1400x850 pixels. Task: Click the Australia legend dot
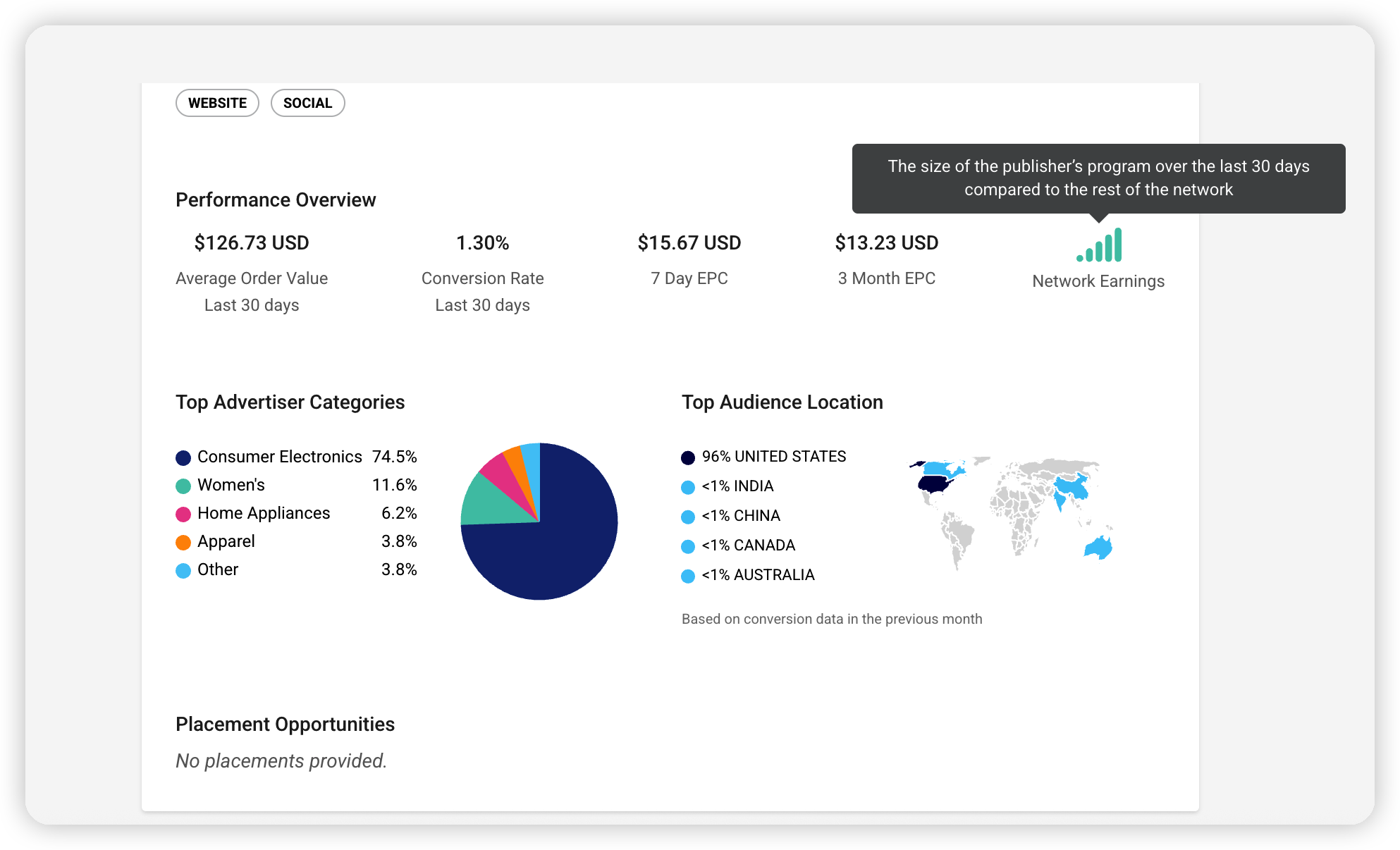point(688,577)
